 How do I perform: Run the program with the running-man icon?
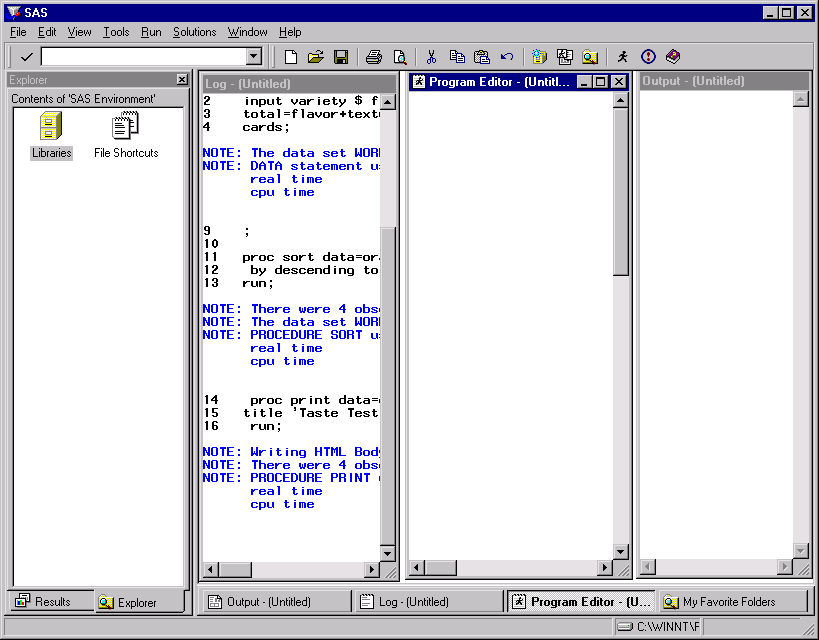pyautogui.click(x=623, y=57)
